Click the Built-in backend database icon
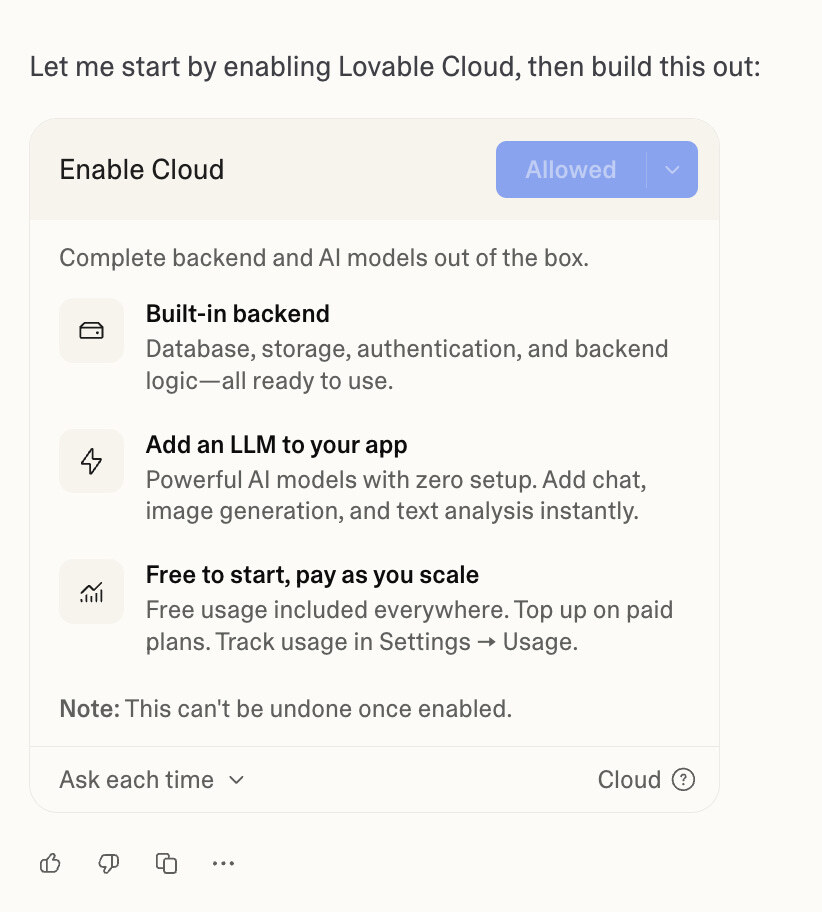The image size is (822, 912). [91, 330]
